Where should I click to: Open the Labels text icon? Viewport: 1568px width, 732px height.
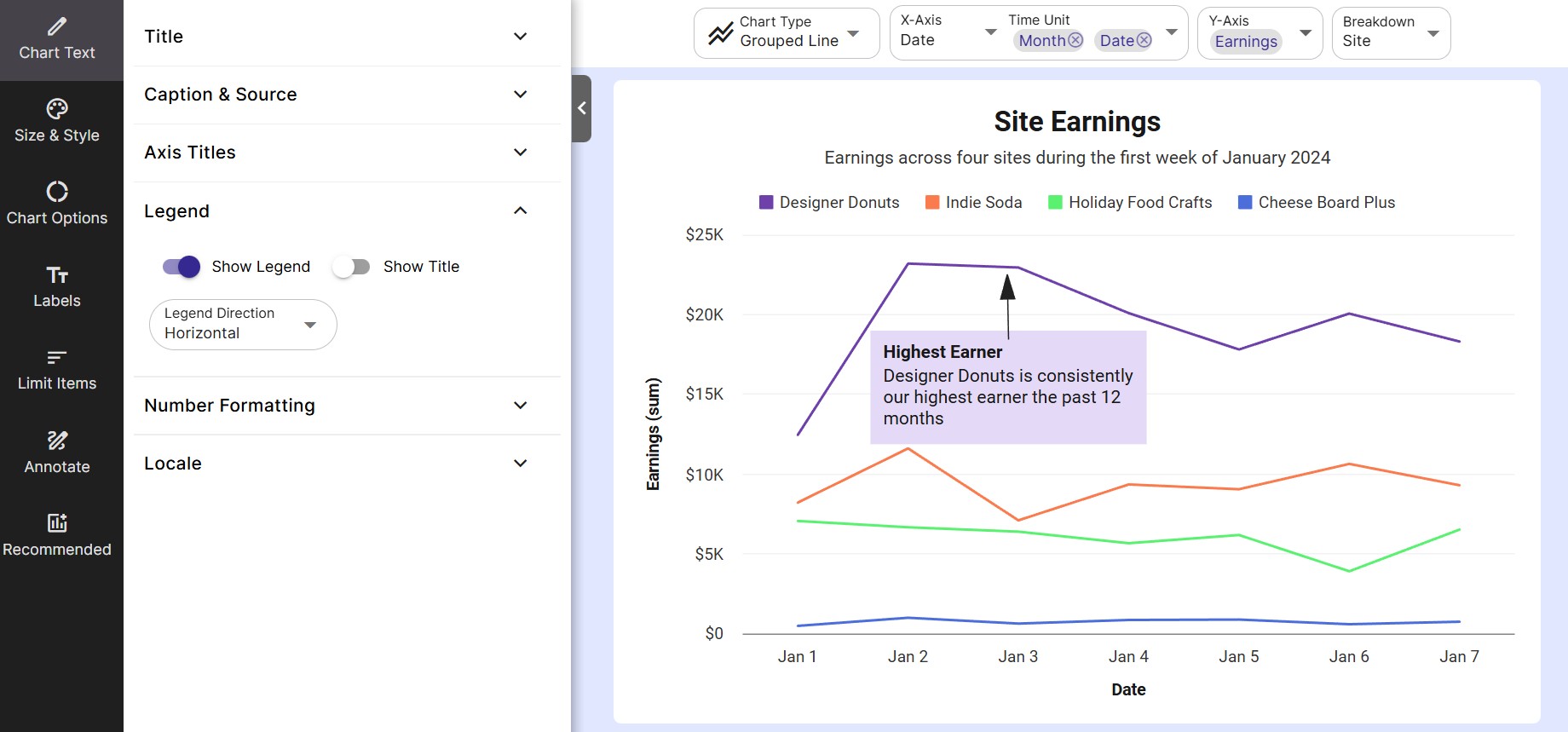click(57, 275)
